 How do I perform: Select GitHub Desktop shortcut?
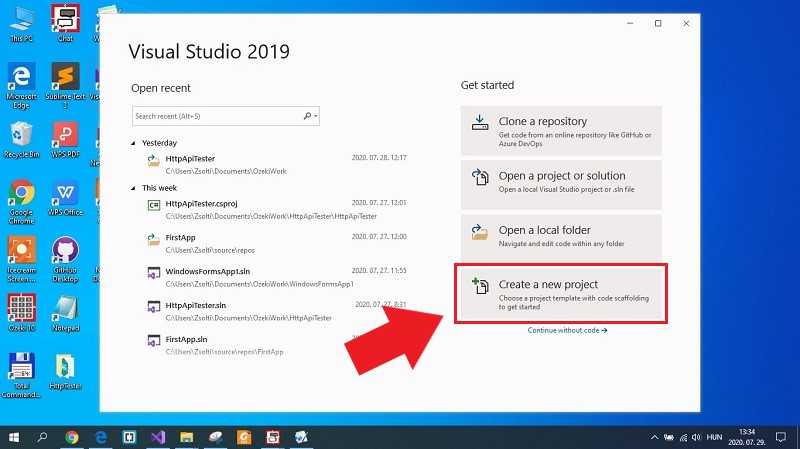coord(65,260)
